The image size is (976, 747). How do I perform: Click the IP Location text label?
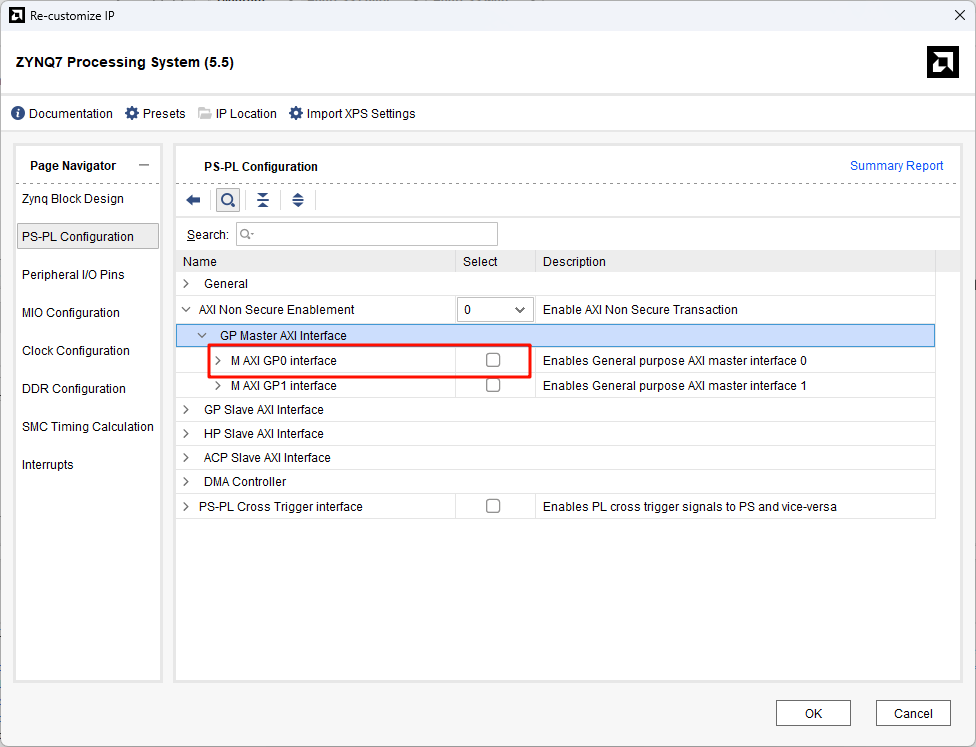pos(246,113)
